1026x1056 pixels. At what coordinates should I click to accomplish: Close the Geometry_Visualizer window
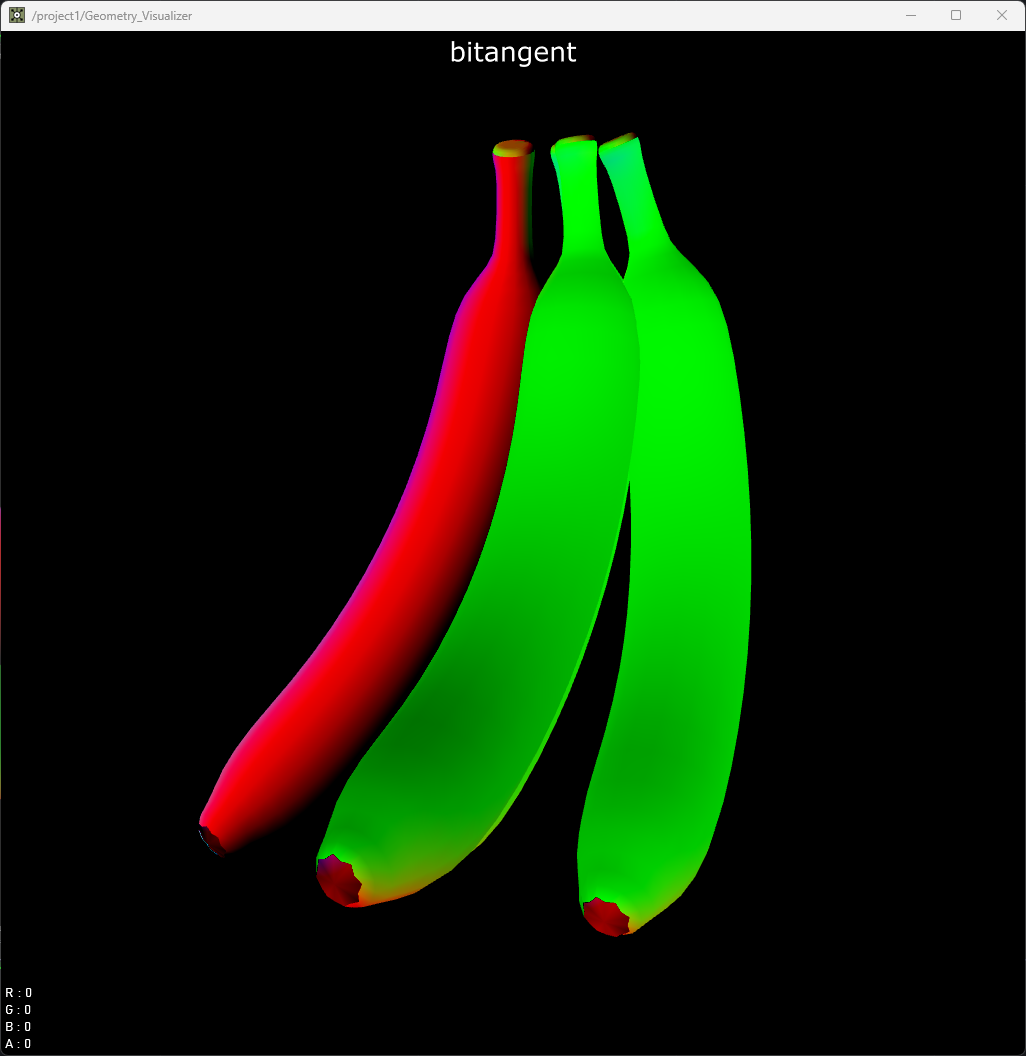tap(1002, 15)
